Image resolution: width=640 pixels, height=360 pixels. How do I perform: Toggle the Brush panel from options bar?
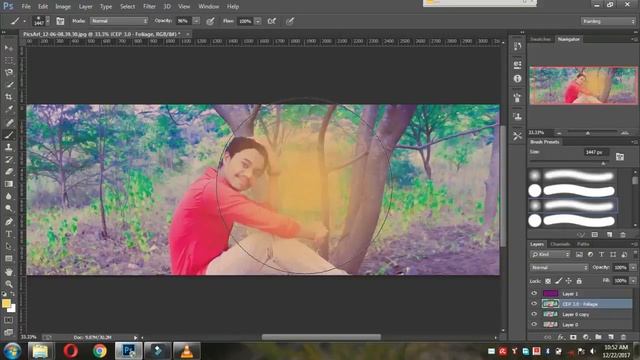60,21
